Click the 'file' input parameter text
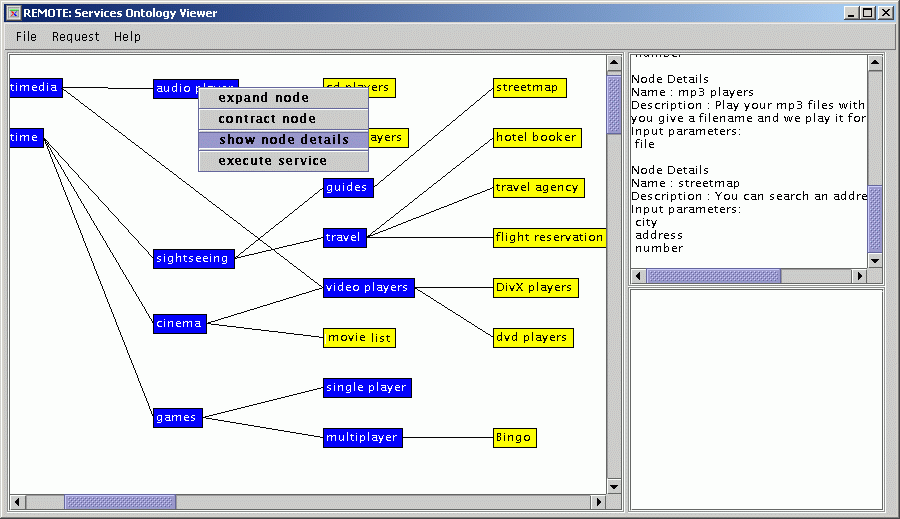The width and height of the screenshot is (900, 519). [645, 144]
